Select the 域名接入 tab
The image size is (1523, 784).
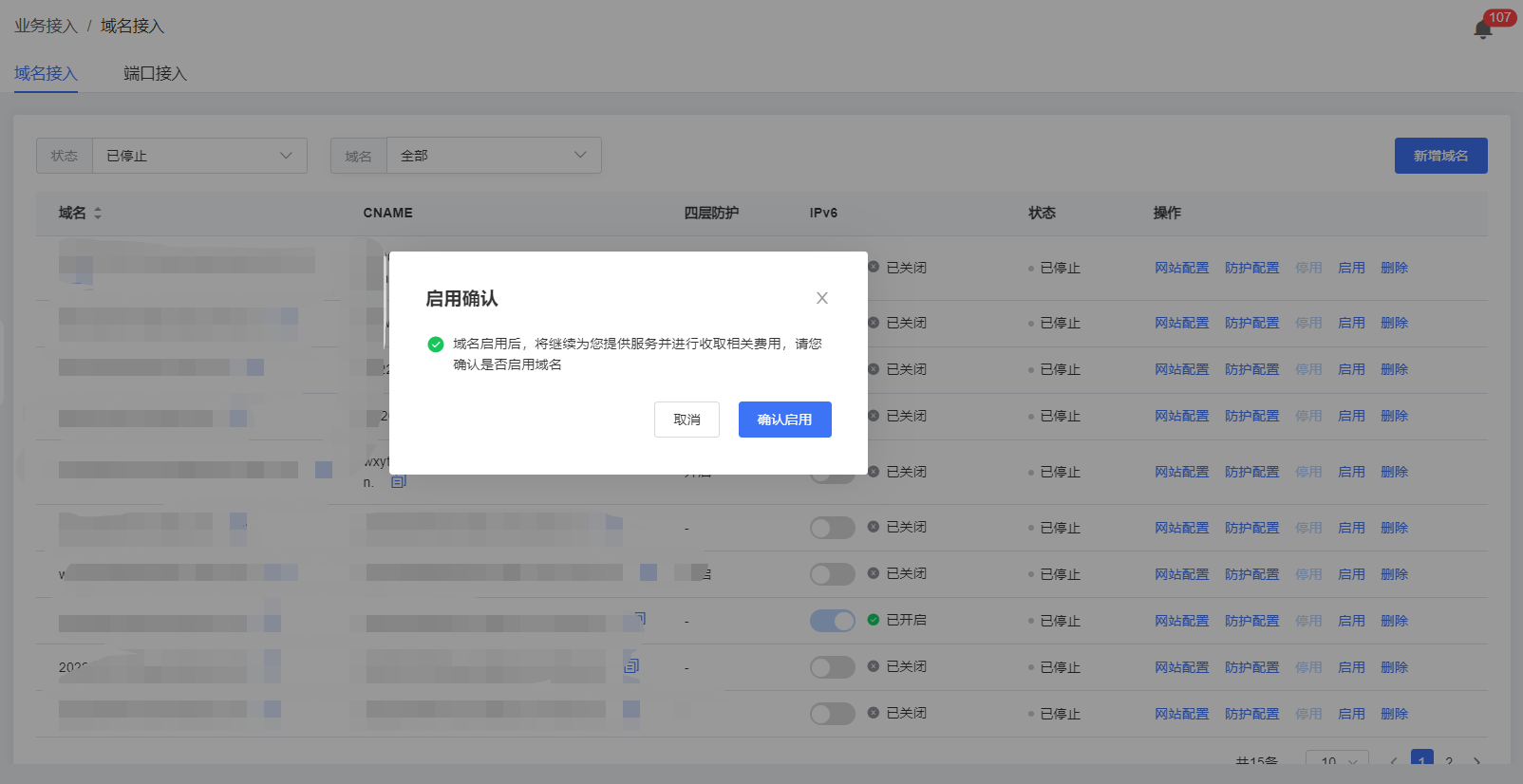46,74
